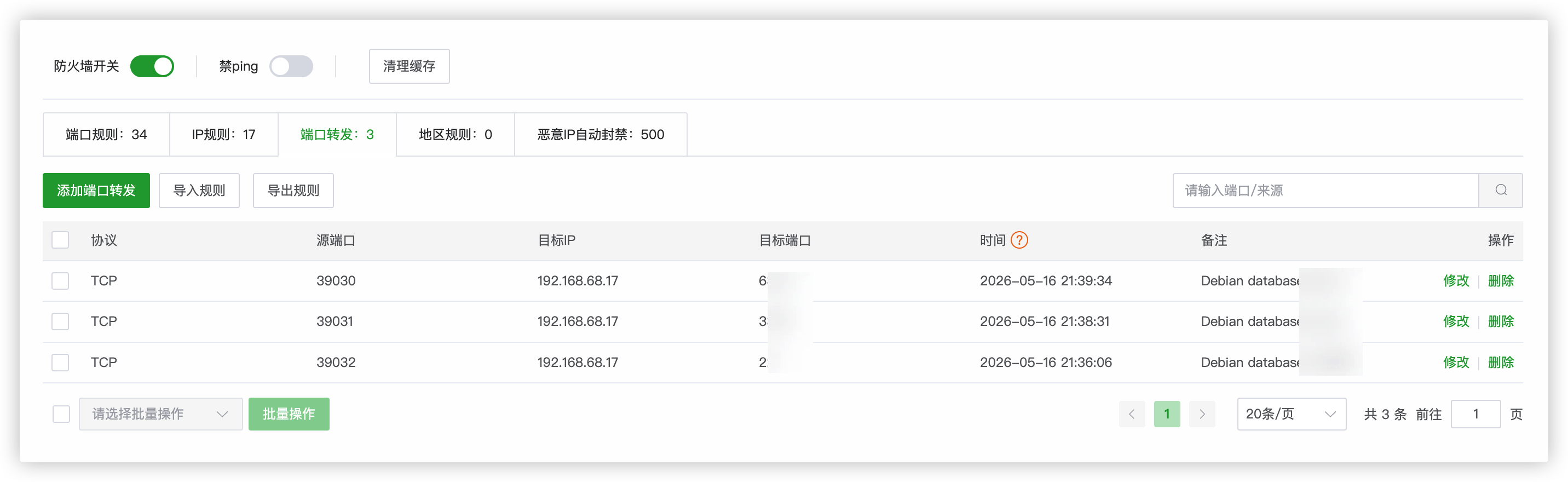This screenshot has width=1568, height=482.
Task: Click the 清理缓存 button
Action: (x=409, y=66)
